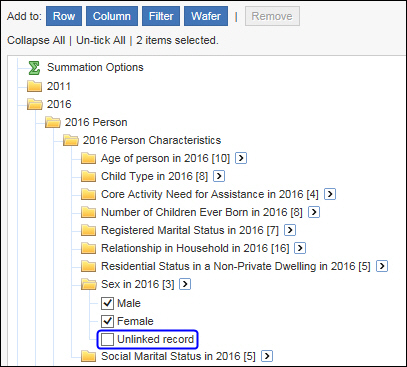Open the Child Type in 2016 folder icon
Screen dimensions: 407x367
pyautogui.click(x=88, y=176)
